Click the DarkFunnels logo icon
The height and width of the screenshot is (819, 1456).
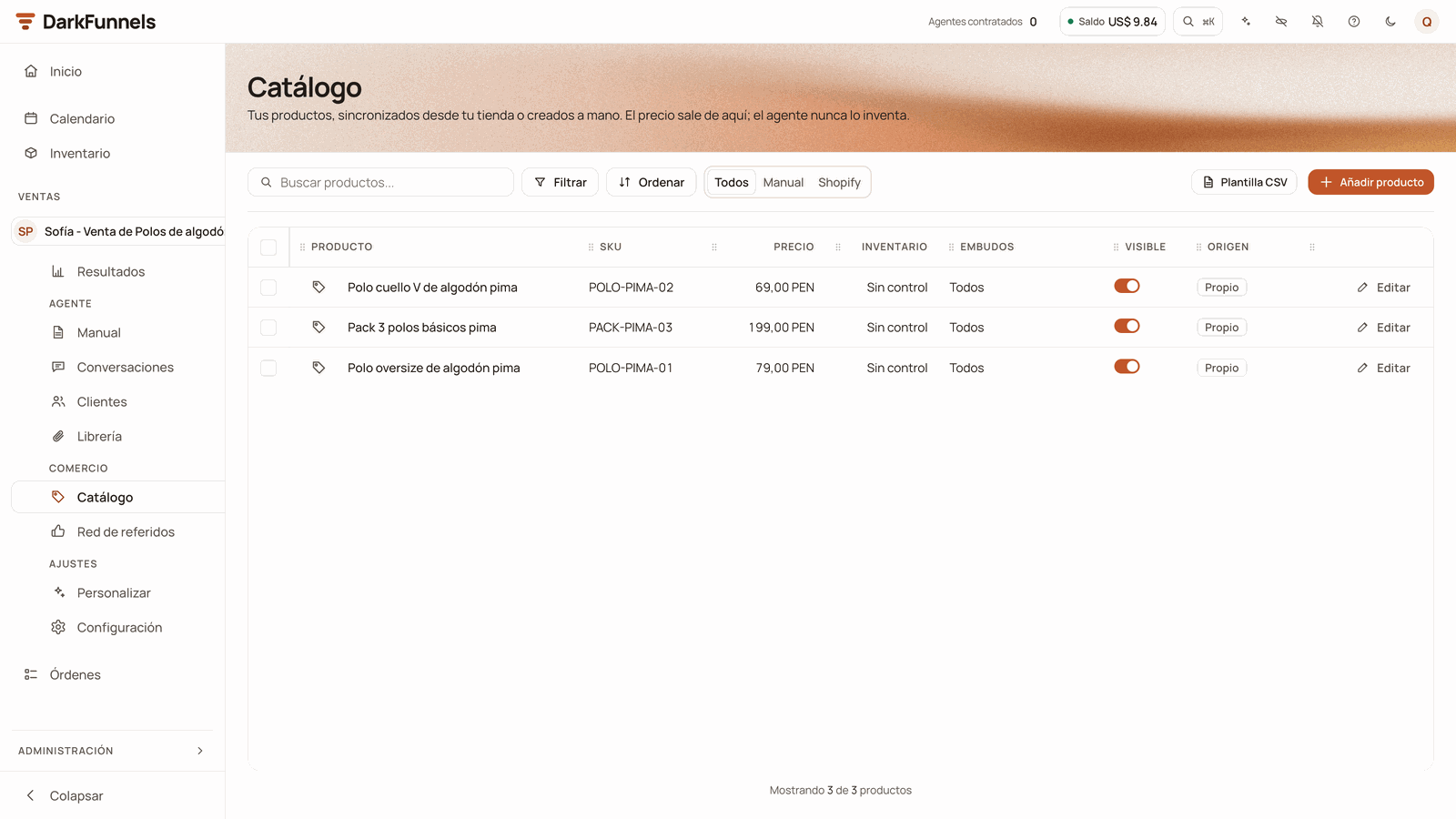(25, 21)
